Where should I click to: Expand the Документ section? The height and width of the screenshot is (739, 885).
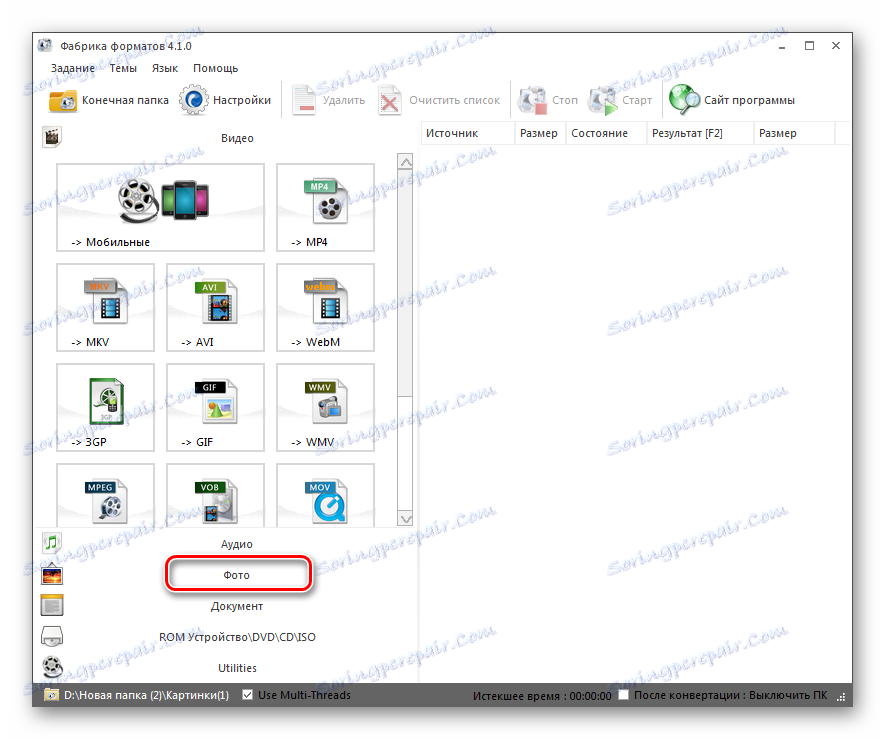[237, 606]
